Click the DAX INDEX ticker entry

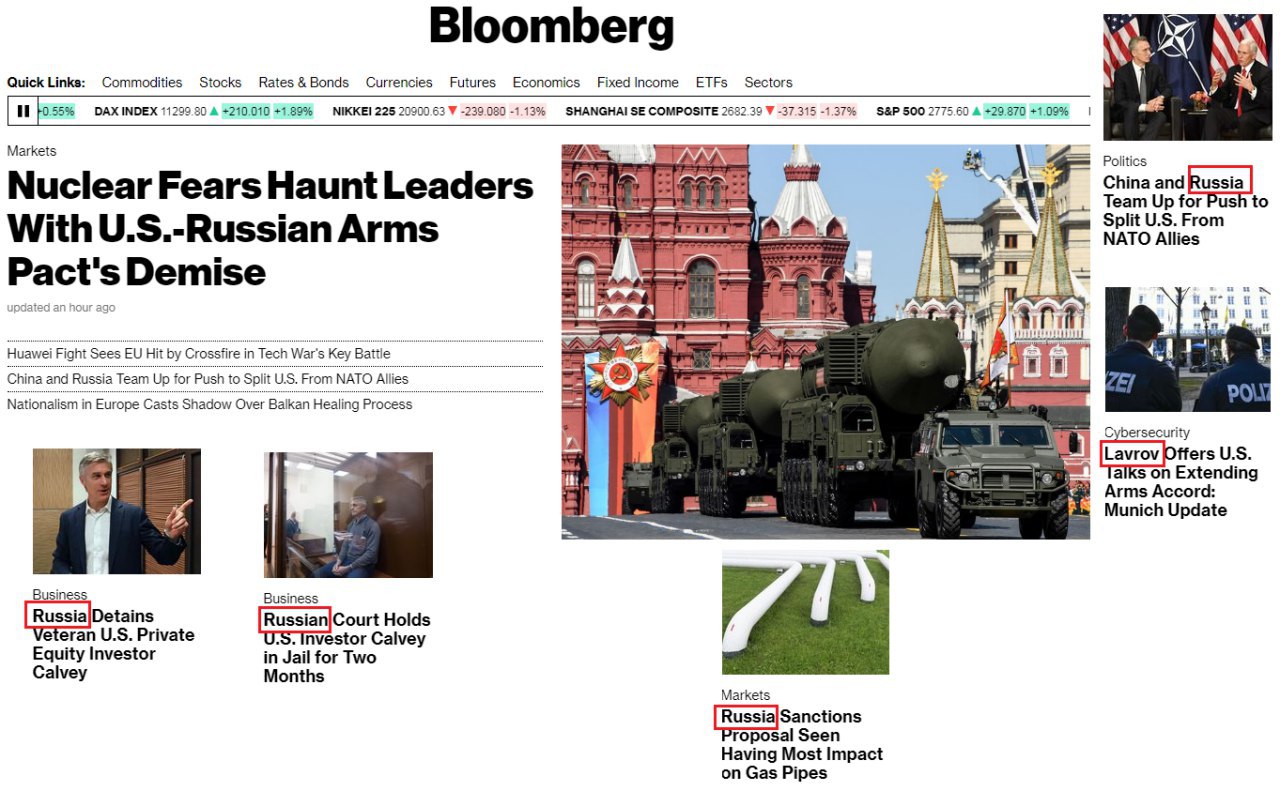pos(204,111)
